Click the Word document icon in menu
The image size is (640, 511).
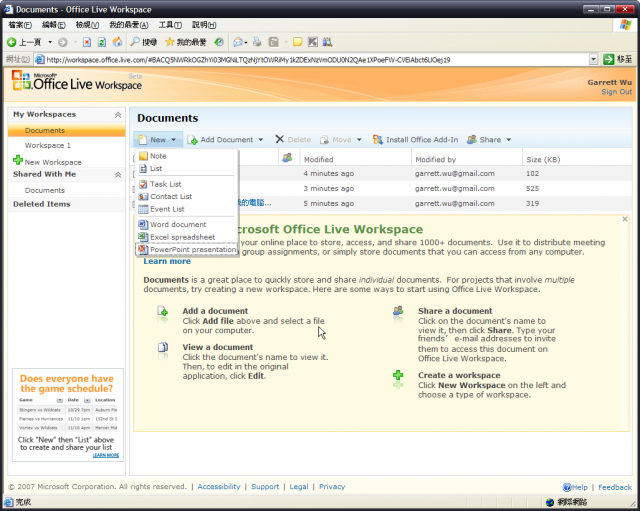tap(143, 224)
